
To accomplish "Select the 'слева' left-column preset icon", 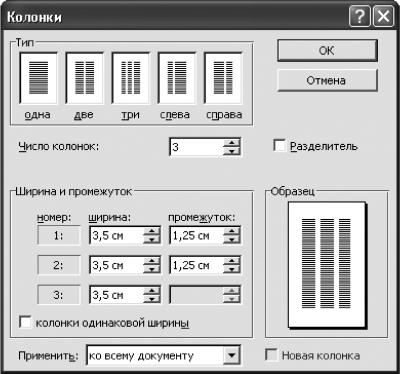I will click(177, 78).
